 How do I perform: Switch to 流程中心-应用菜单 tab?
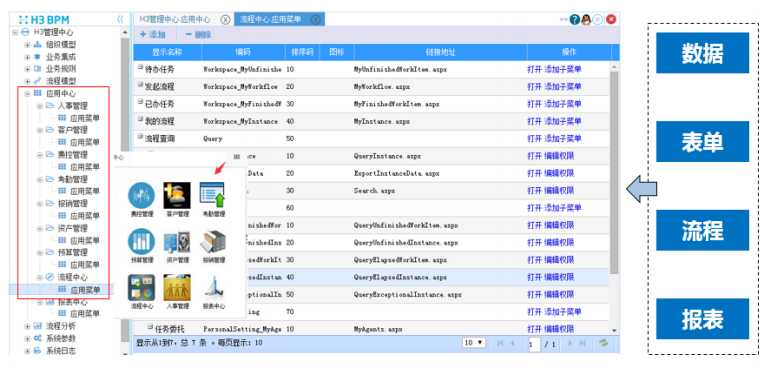(270, 20)
